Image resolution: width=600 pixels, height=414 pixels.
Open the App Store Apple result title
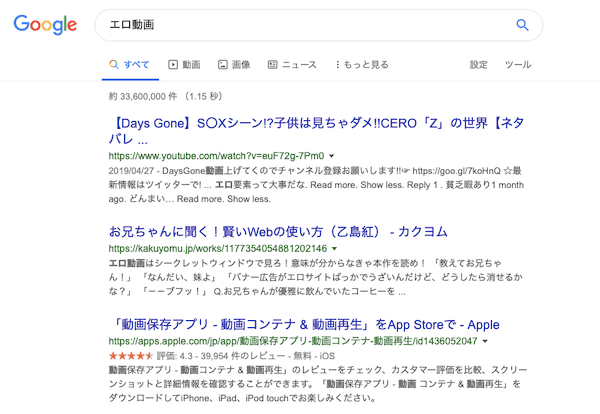point(304,324)
